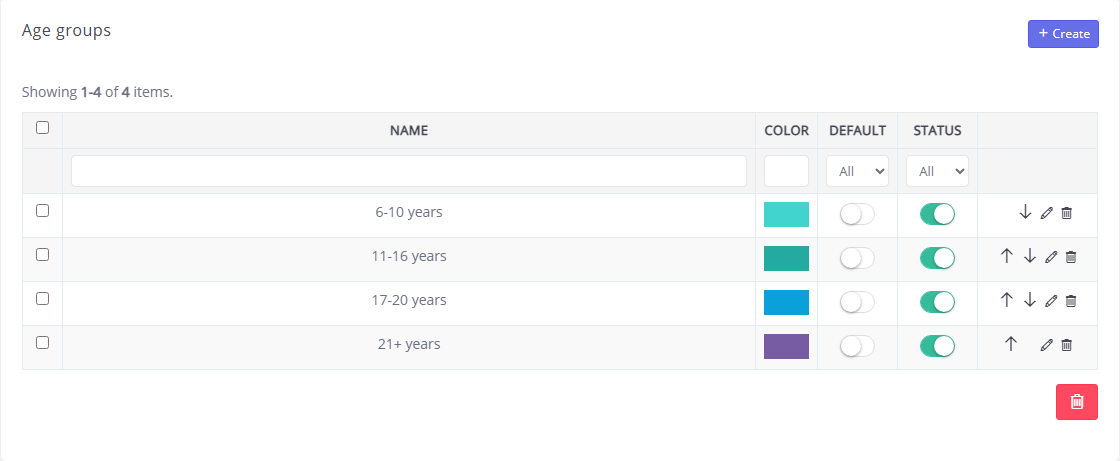Screen dimensions: 1120x461
Task: Click the Name filter input field
Action: (409, 172)
